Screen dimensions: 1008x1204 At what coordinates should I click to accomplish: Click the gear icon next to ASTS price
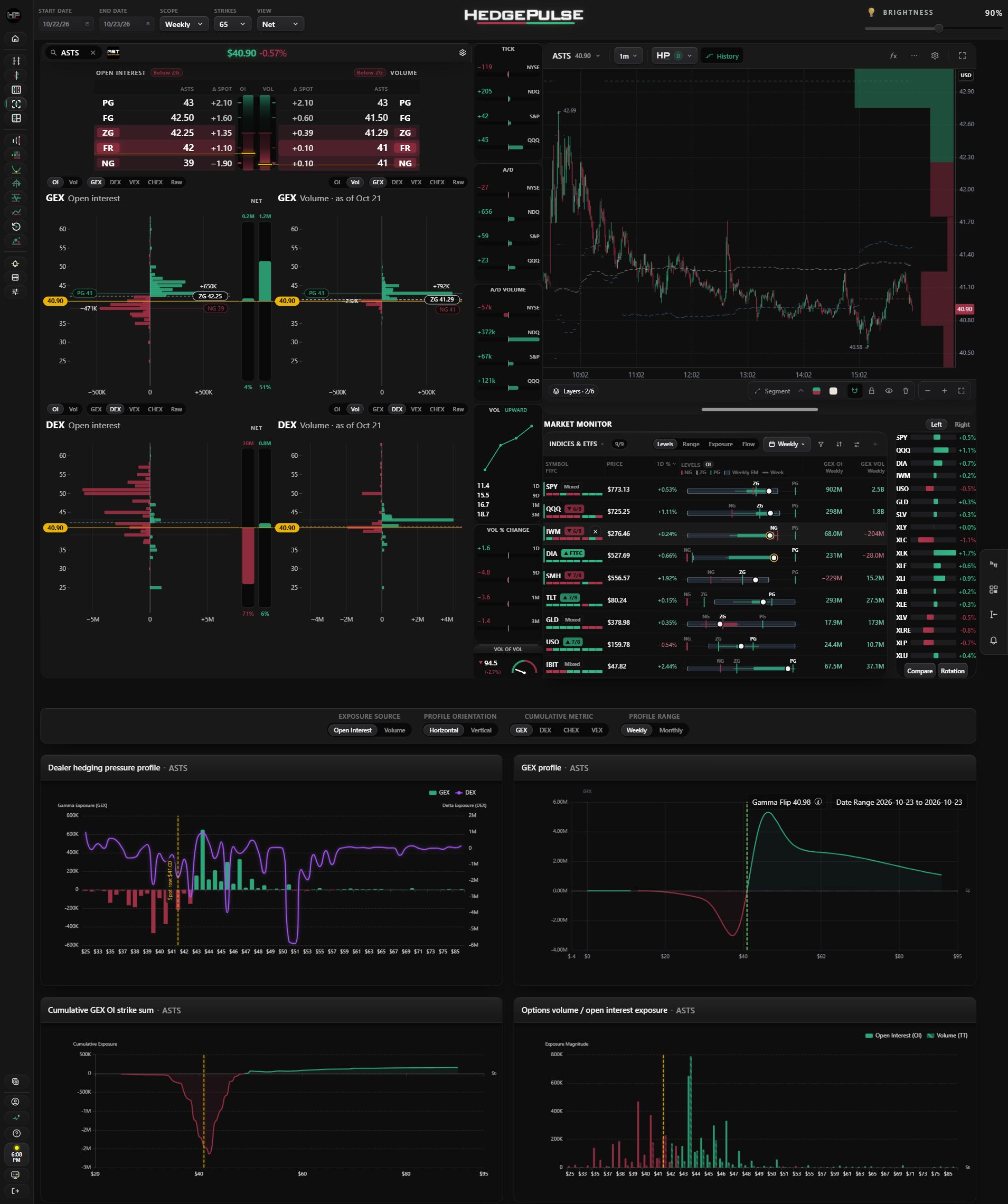click(x=462, y=53)
